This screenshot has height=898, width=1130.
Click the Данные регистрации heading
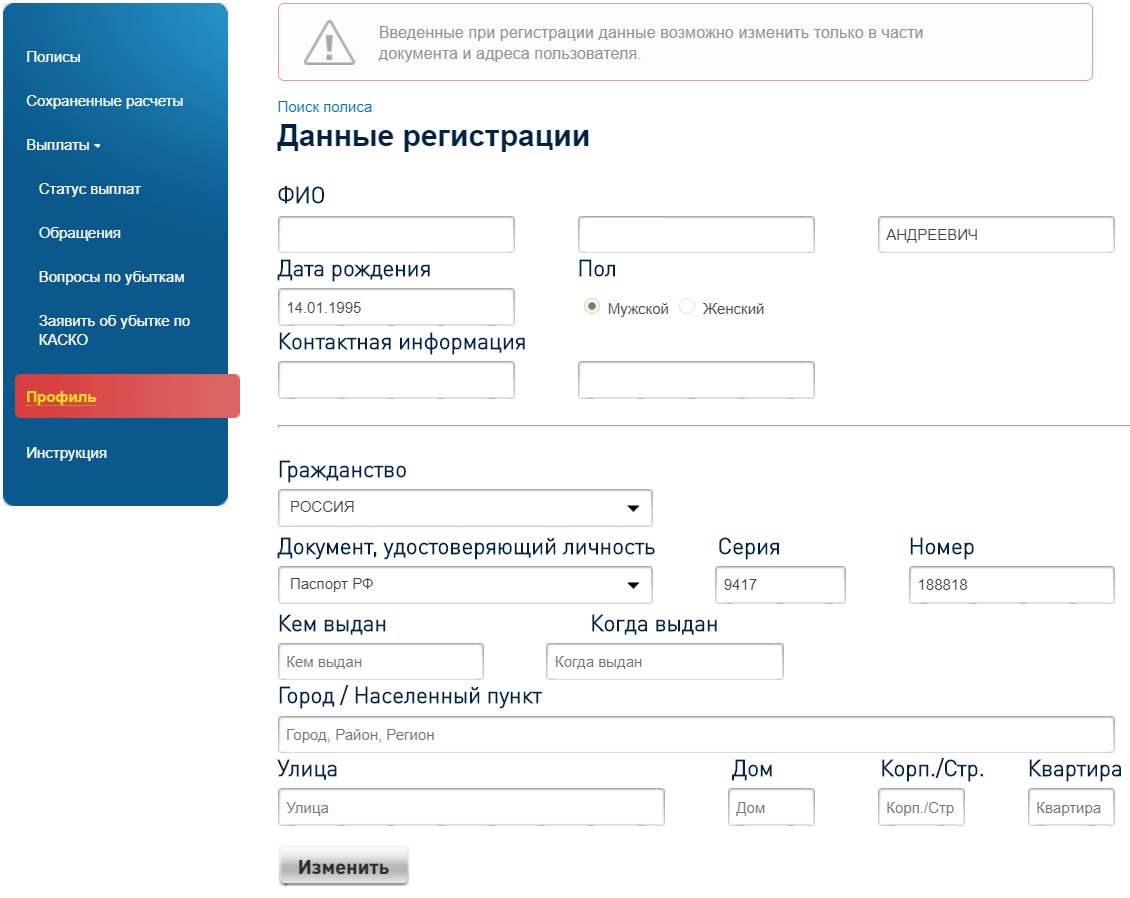[x=434, y=135]
